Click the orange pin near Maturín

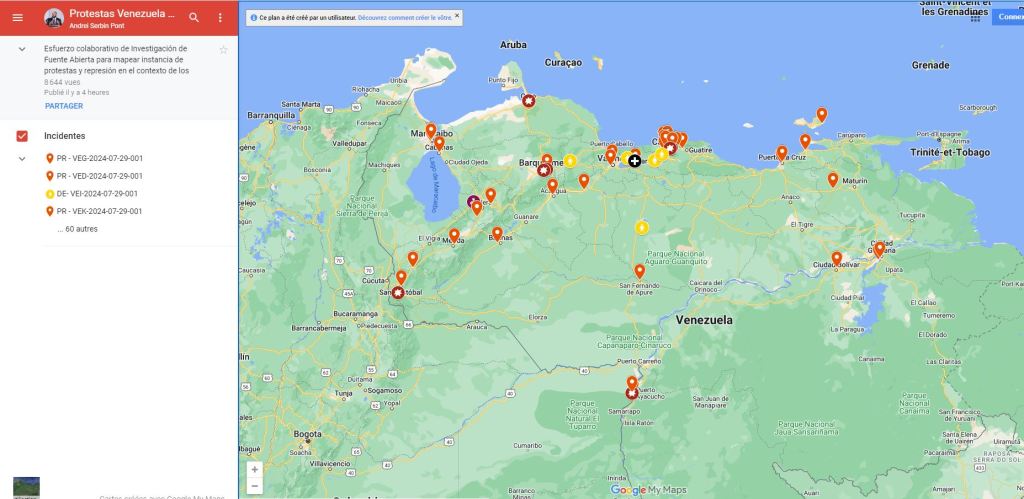pos(832,179)
